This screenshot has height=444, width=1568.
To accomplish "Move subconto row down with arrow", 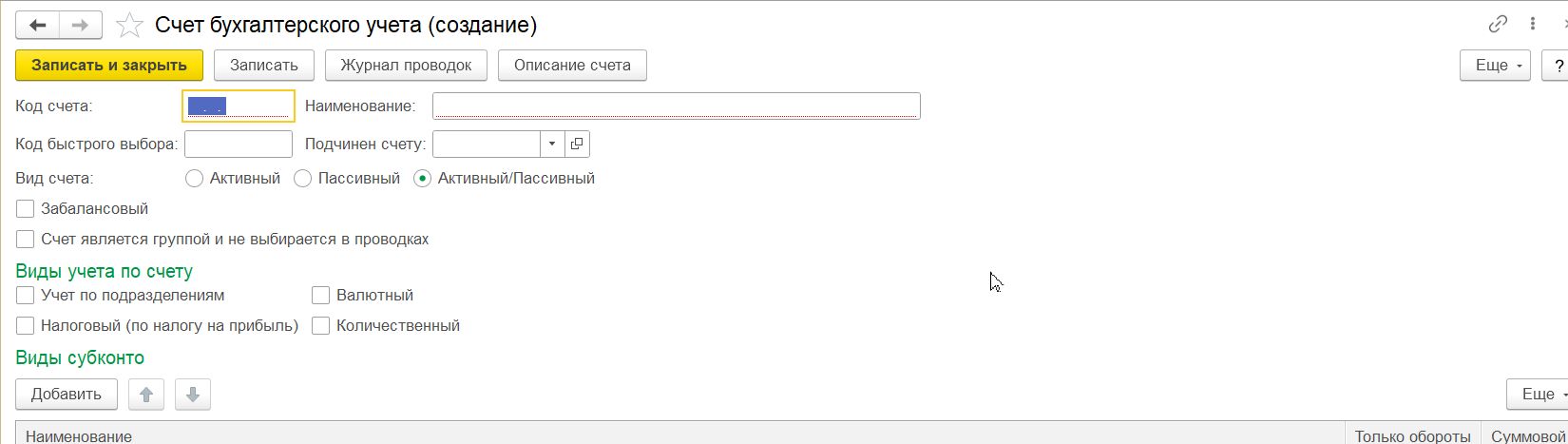I will 193,395.
